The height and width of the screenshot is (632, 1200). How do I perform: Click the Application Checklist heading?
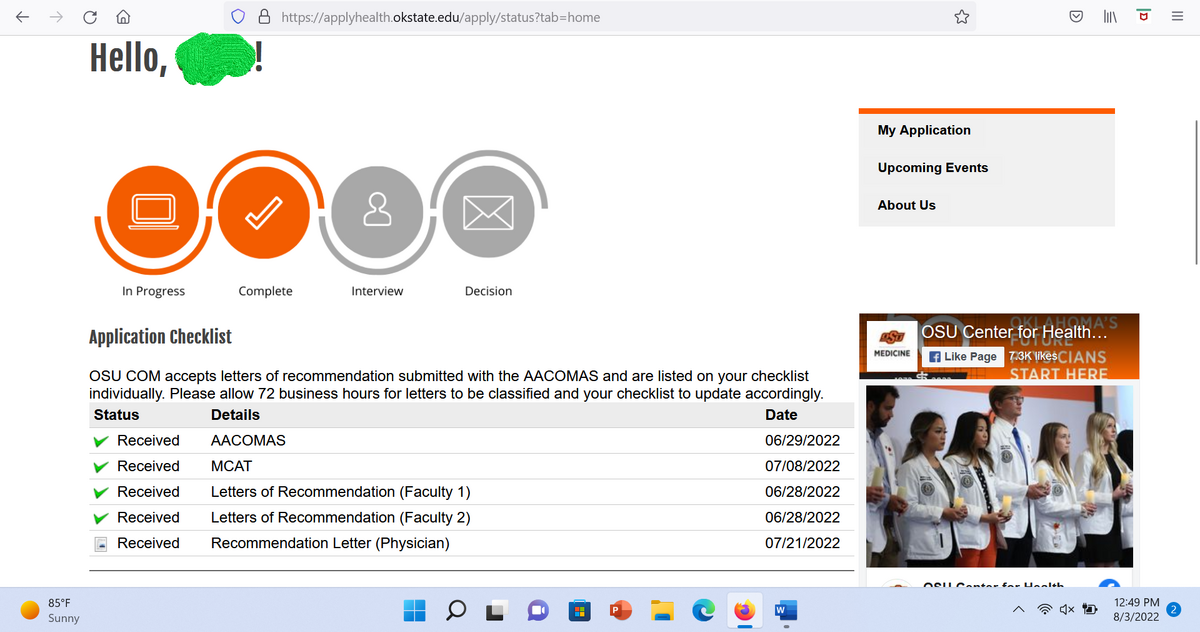point(160,337)
